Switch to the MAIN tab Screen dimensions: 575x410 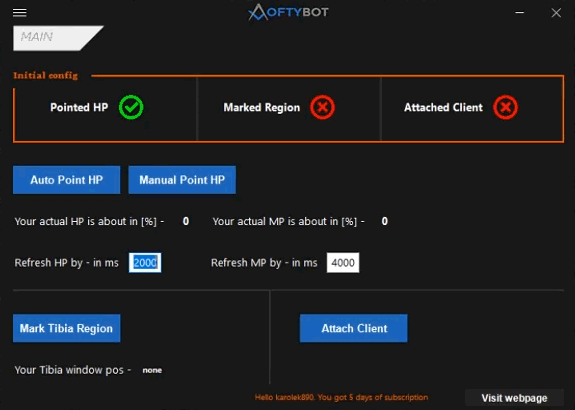58,38
